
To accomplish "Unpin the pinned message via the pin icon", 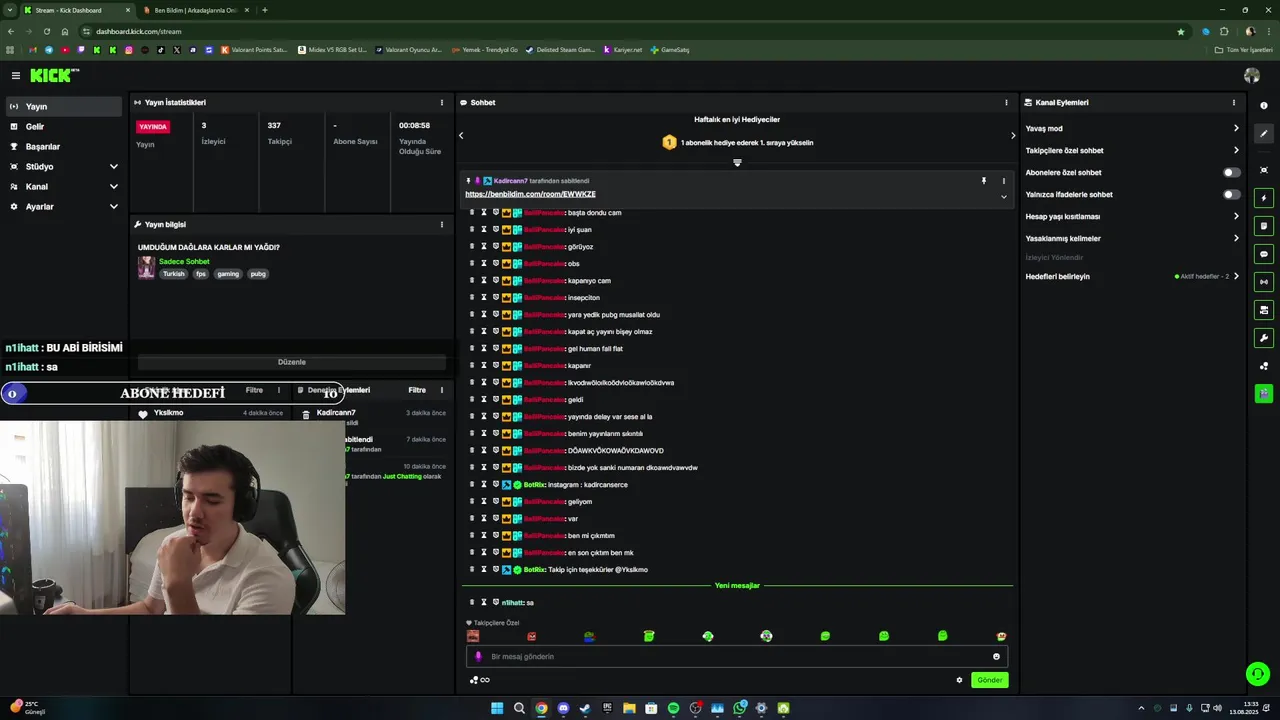I will [x=984, y=181].
